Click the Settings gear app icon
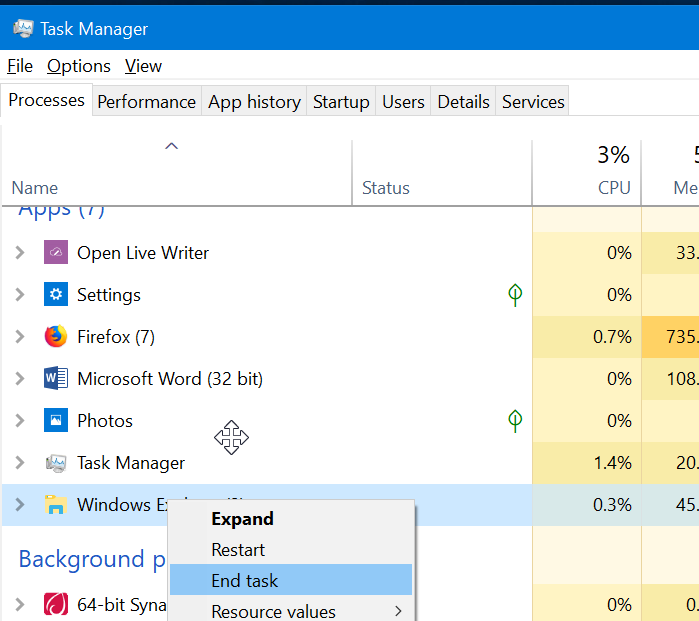The height and width of the screenshot is (621, 699). [x=56, y=294]
